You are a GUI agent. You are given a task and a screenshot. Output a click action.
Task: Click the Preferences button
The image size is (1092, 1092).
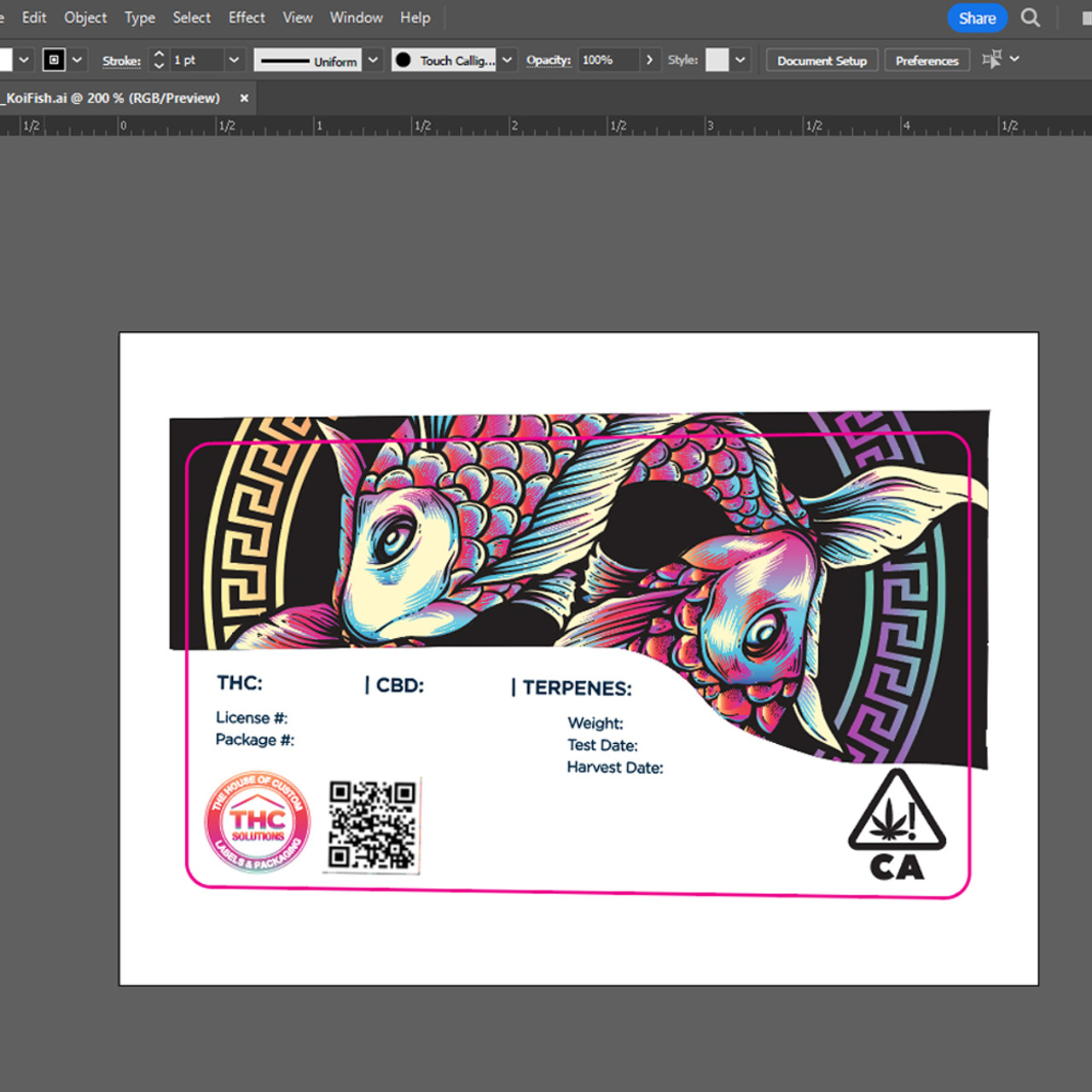tap(926, 61)
